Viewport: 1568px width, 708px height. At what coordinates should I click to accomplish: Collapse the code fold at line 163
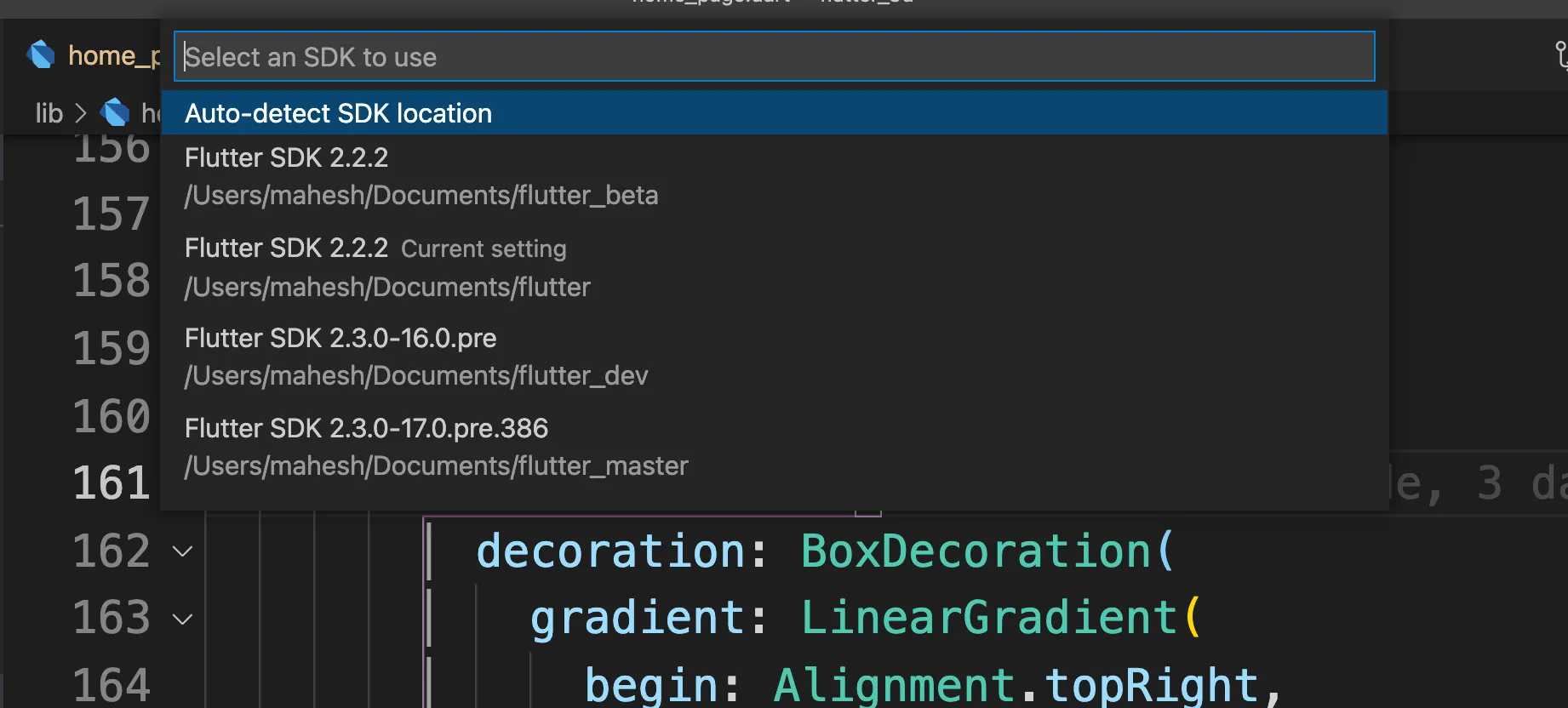coord(182,619)
